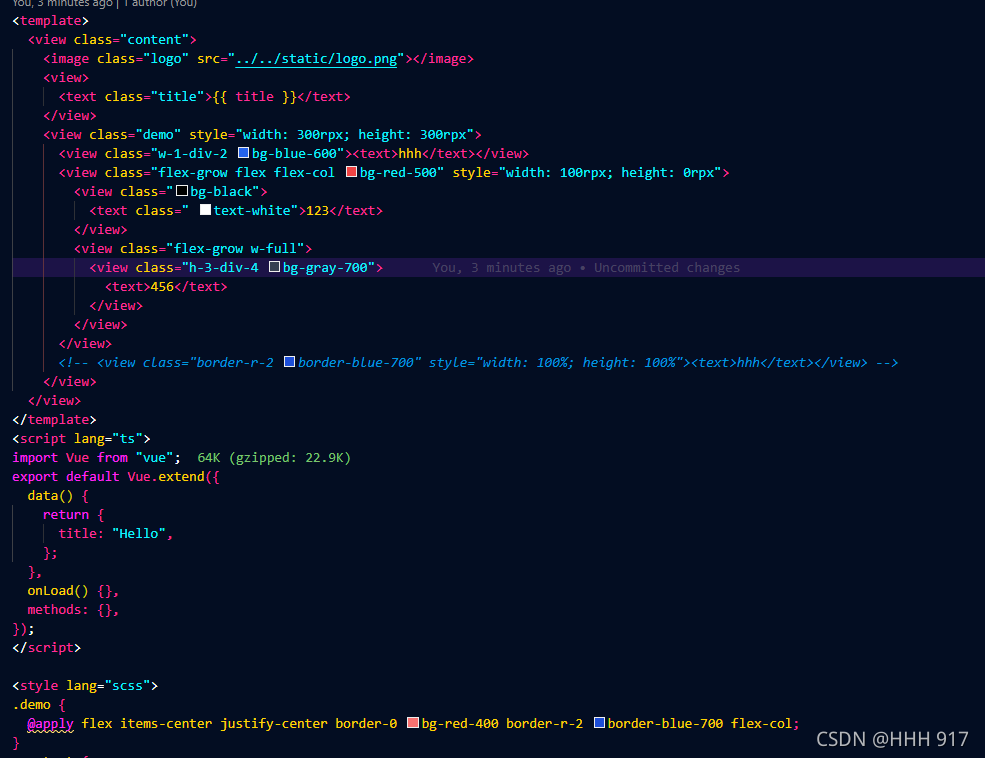Click the red color decorator beside bg-red-500
Screen dimensions: 985x758
(351, 172)
